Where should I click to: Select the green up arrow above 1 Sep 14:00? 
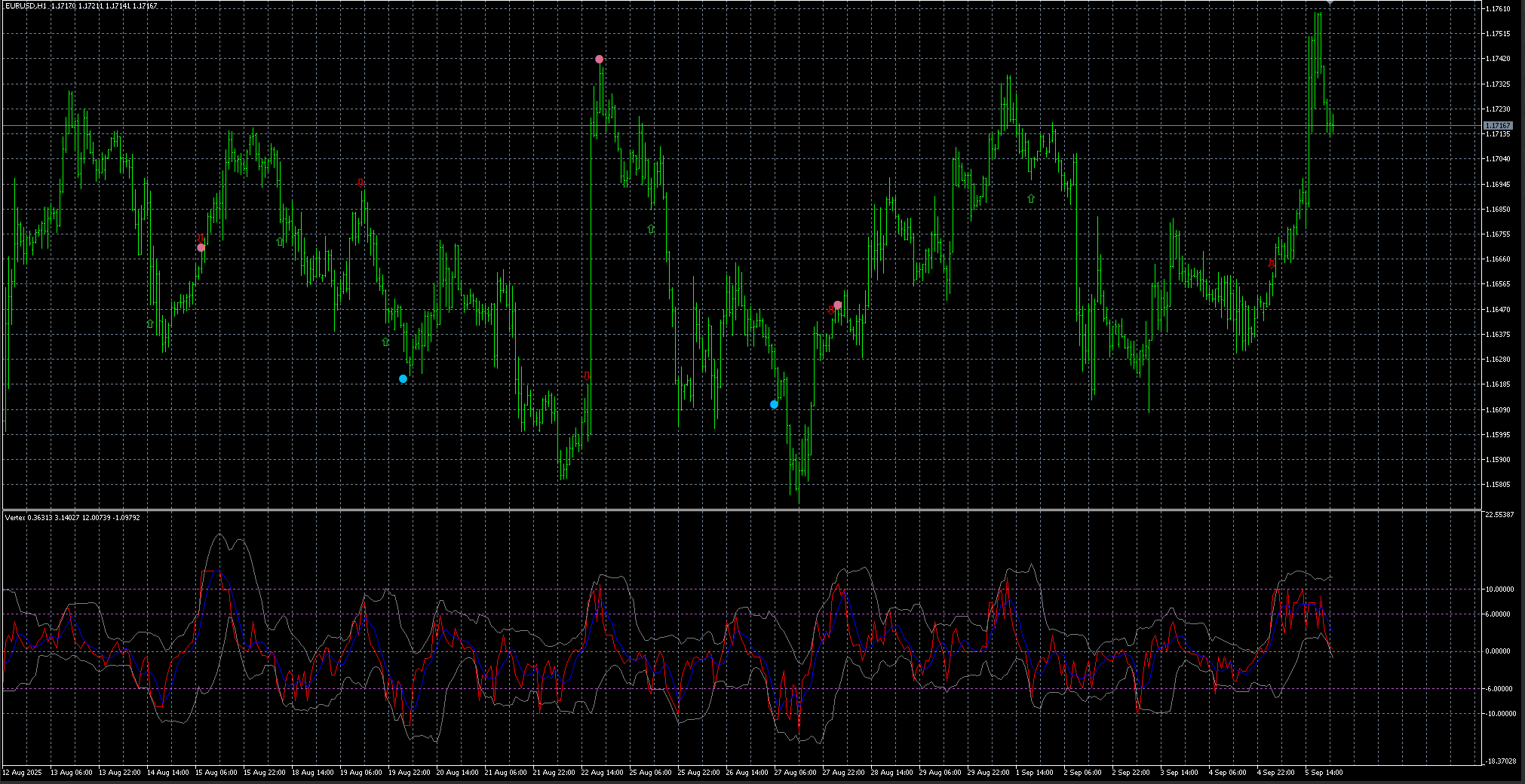pos(1031,199)
